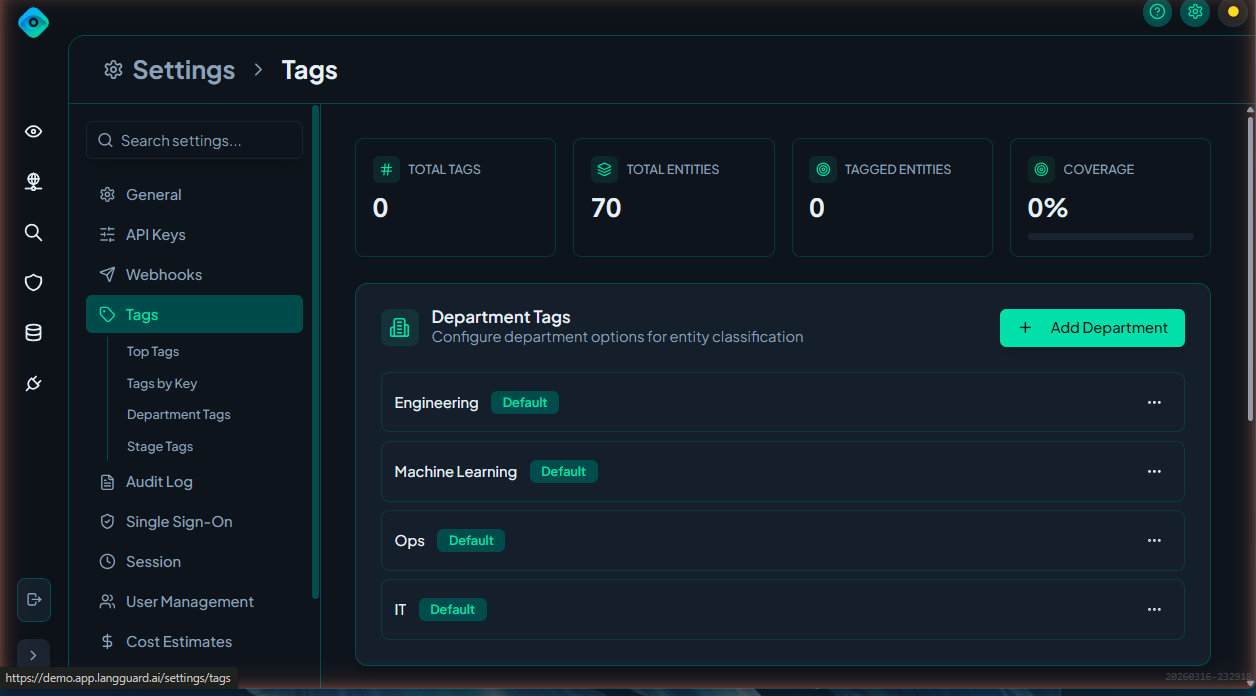Expand the left sidebar with chevron arrow

[x=33, y=656]
